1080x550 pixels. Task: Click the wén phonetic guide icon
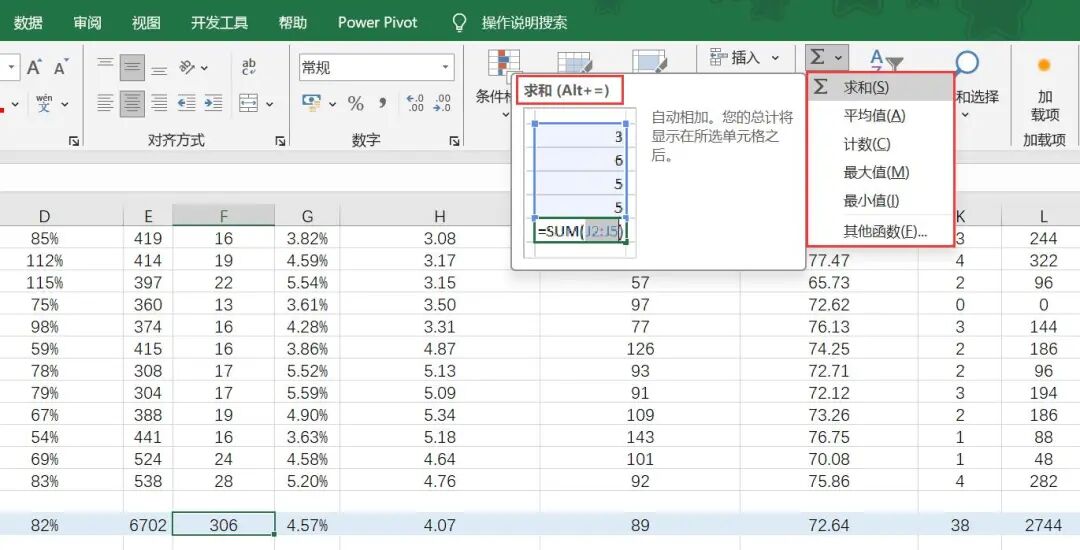pyautogui.click(x=44, y=103)
